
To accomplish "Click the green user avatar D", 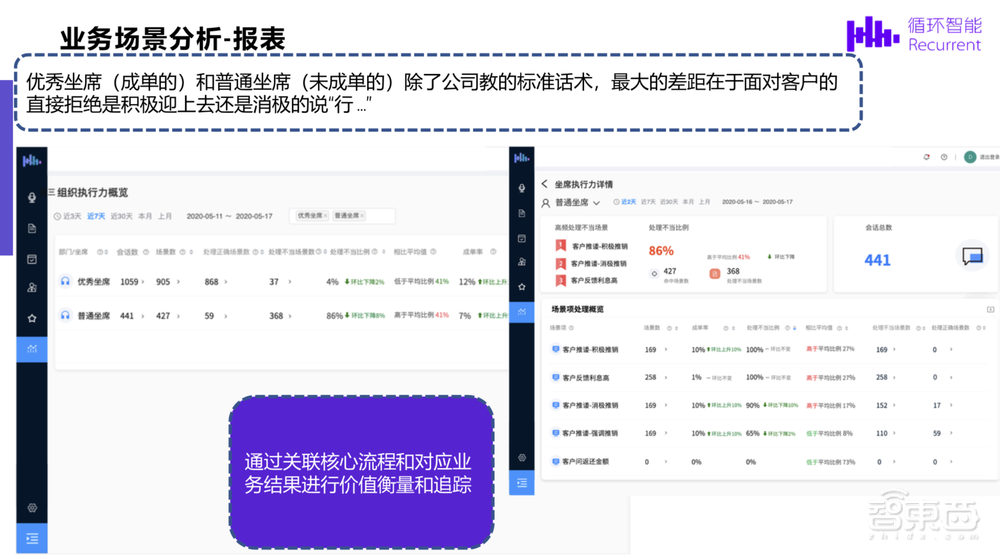I will coord(970,157).
